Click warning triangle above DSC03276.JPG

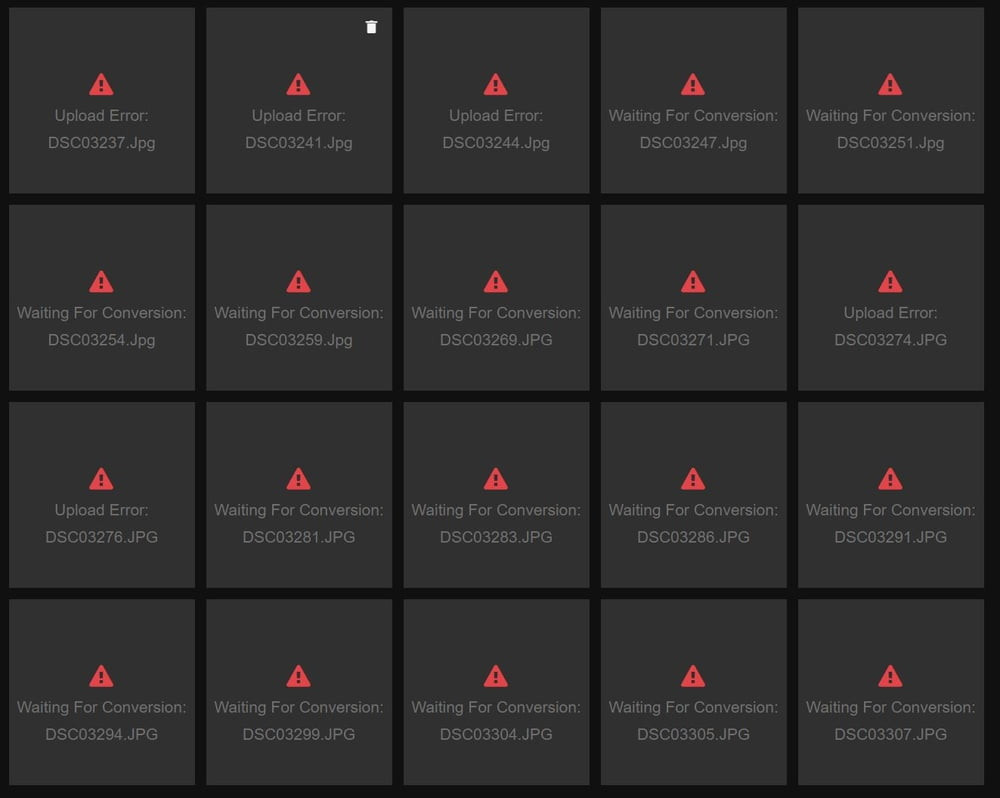[x=101, y=479]
